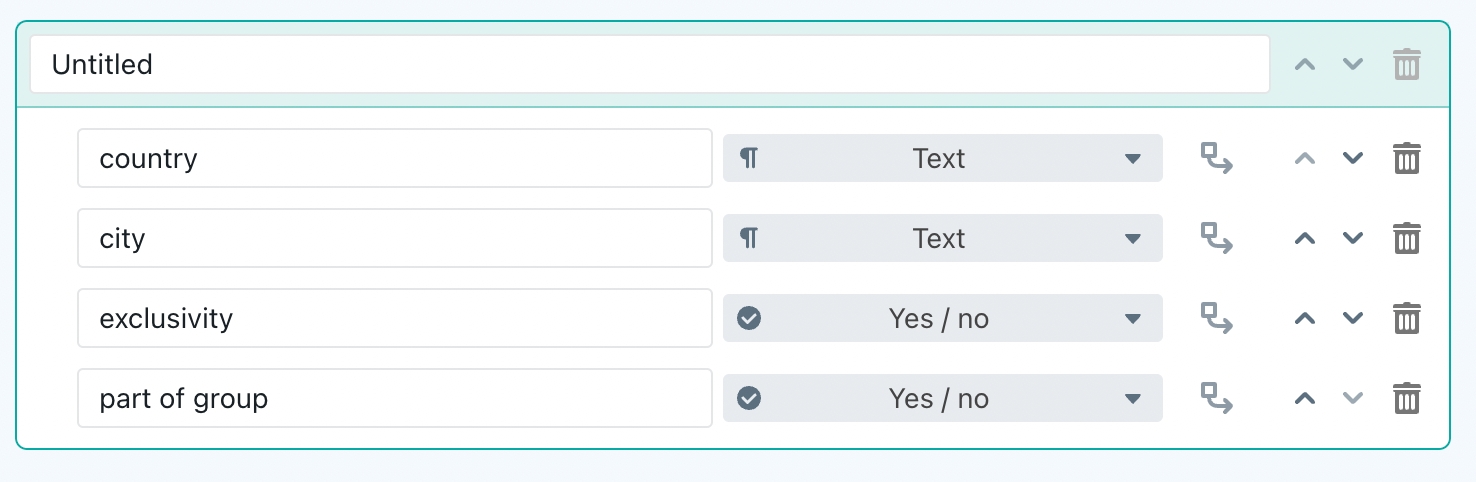Open the Text type dropdown for city
This screenshot has width=1476, height=482.
click(x=943, y=238)
